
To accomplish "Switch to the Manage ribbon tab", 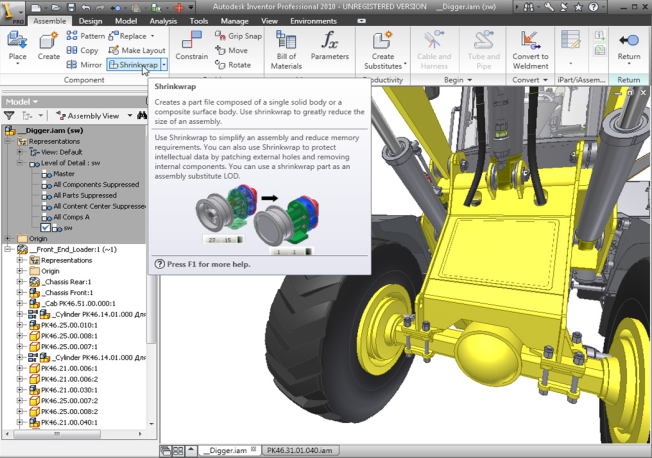I will [235, 21].
